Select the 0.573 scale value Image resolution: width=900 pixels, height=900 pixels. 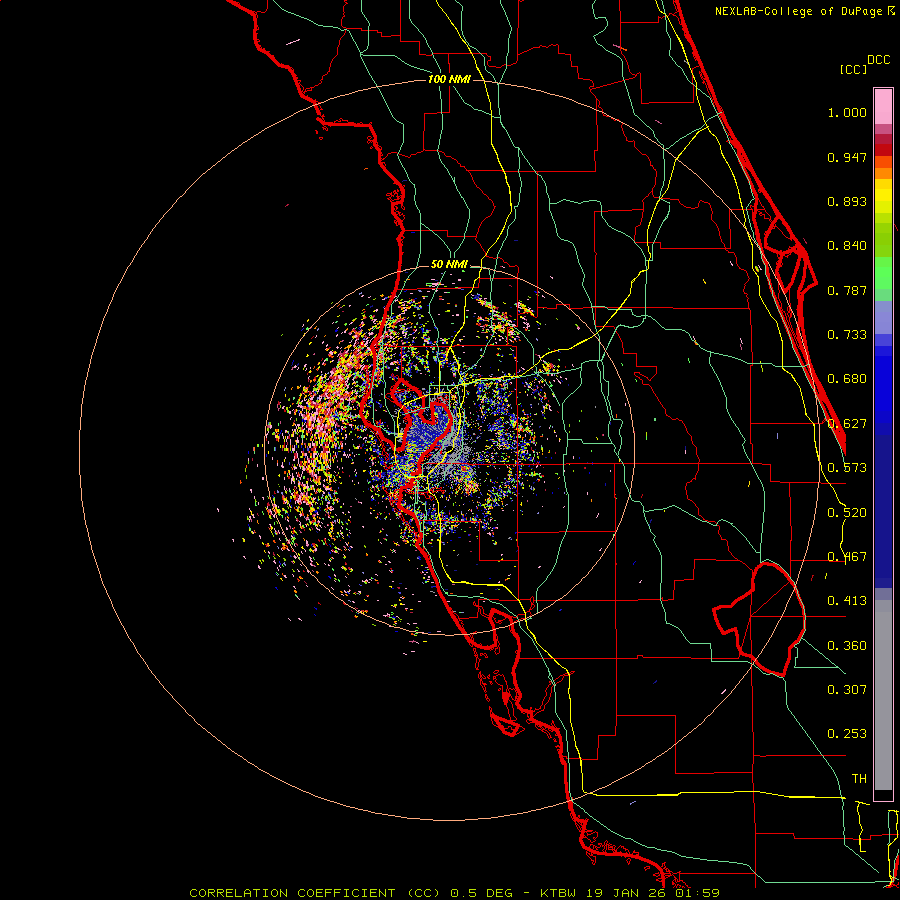pyautogui.click(x=847, y=468)
